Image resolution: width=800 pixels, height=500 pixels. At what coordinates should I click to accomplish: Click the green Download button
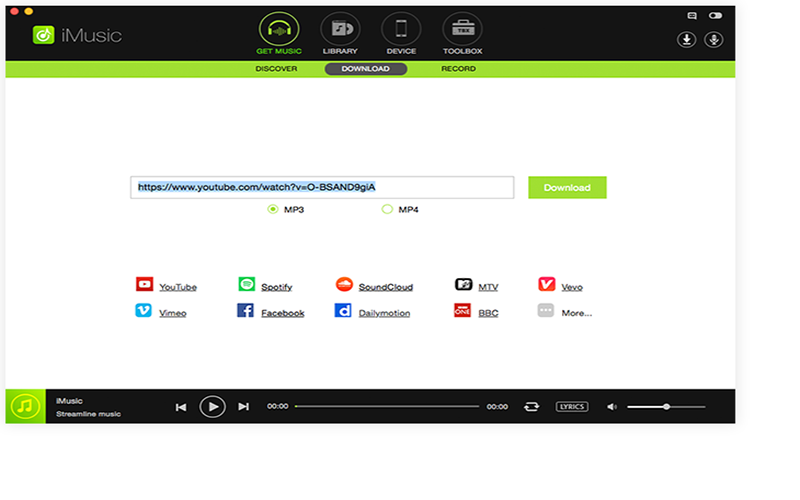click(x=567, y=187)
